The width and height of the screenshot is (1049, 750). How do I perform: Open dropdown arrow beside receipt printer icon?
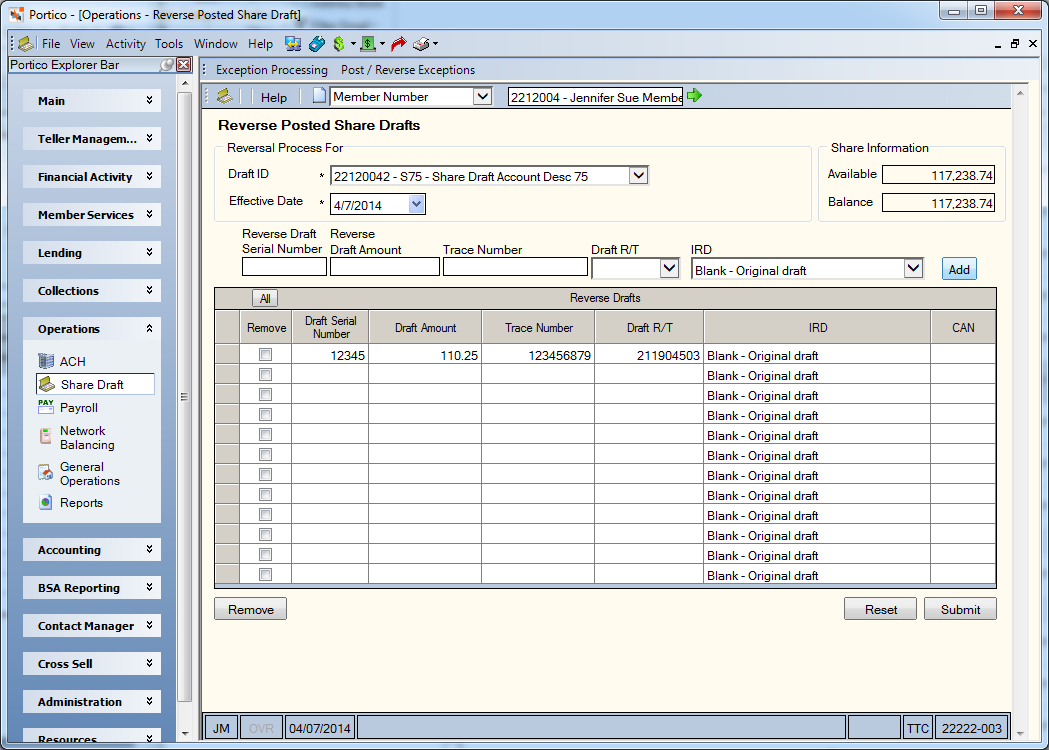436,43
